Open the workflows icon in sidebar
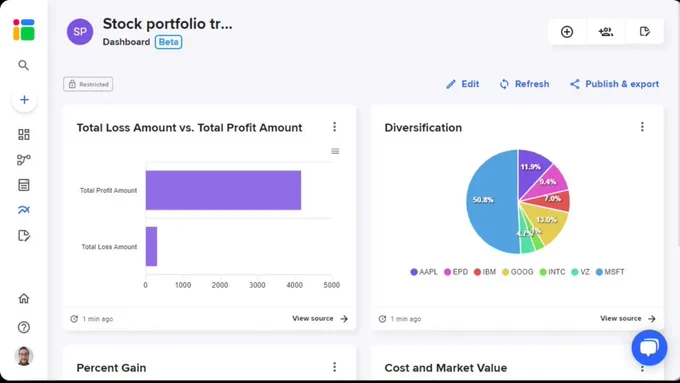Viewport: 680px width, 383px height. [x=24, y=160]
